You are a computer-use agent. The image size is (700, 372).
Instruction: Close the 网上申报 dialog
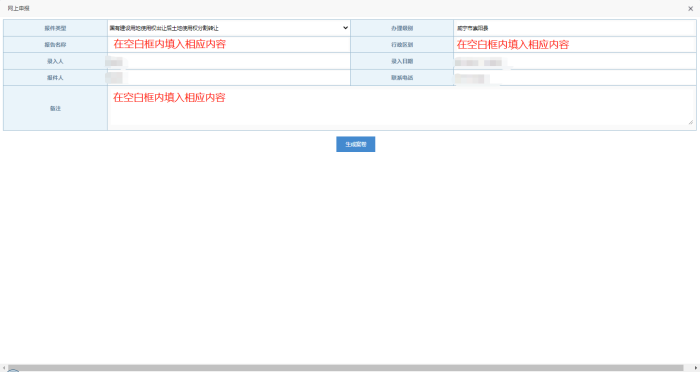pyautogui.click(x=690, y=8)
